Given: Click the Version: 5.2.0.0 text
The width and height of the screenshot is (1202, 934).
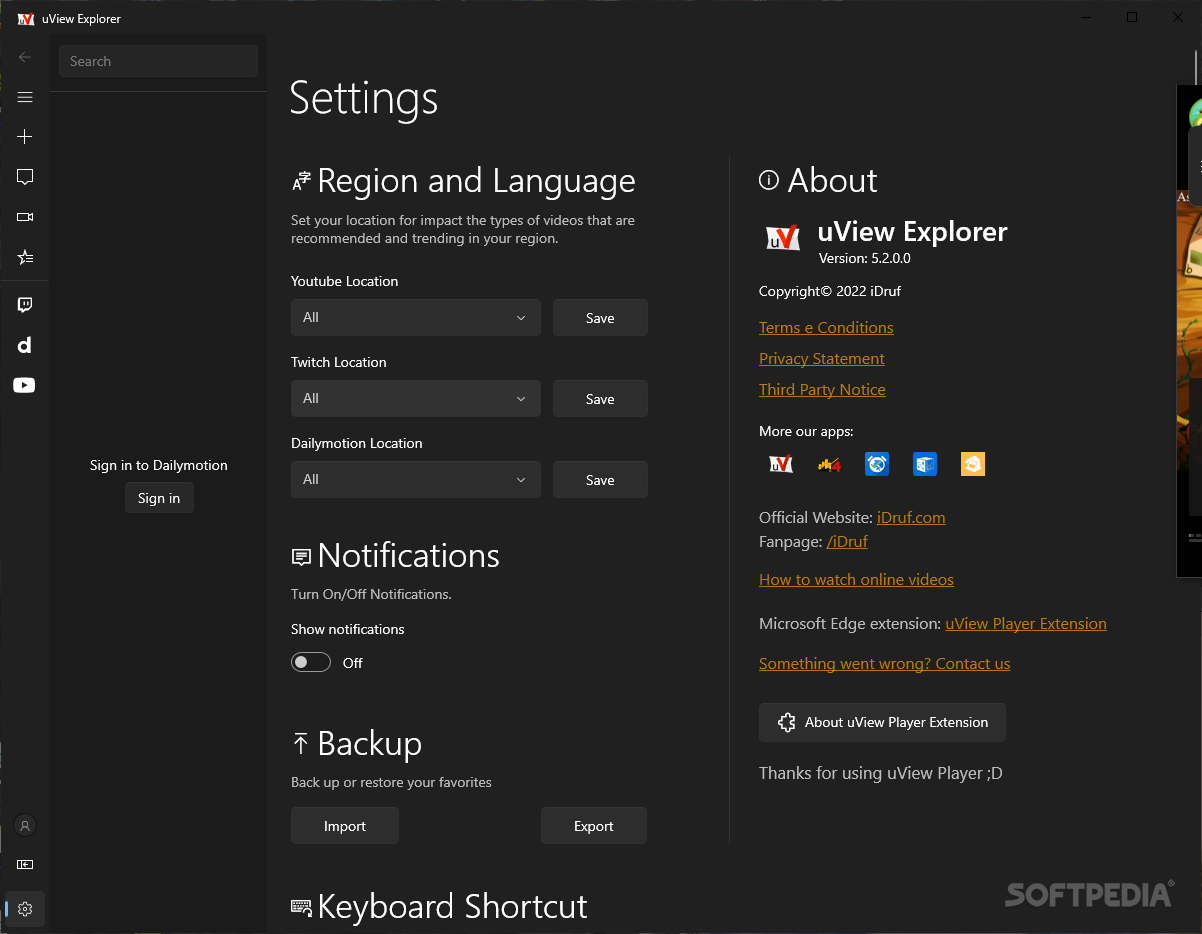Looking at the screenshot, I should click(865, 258).
